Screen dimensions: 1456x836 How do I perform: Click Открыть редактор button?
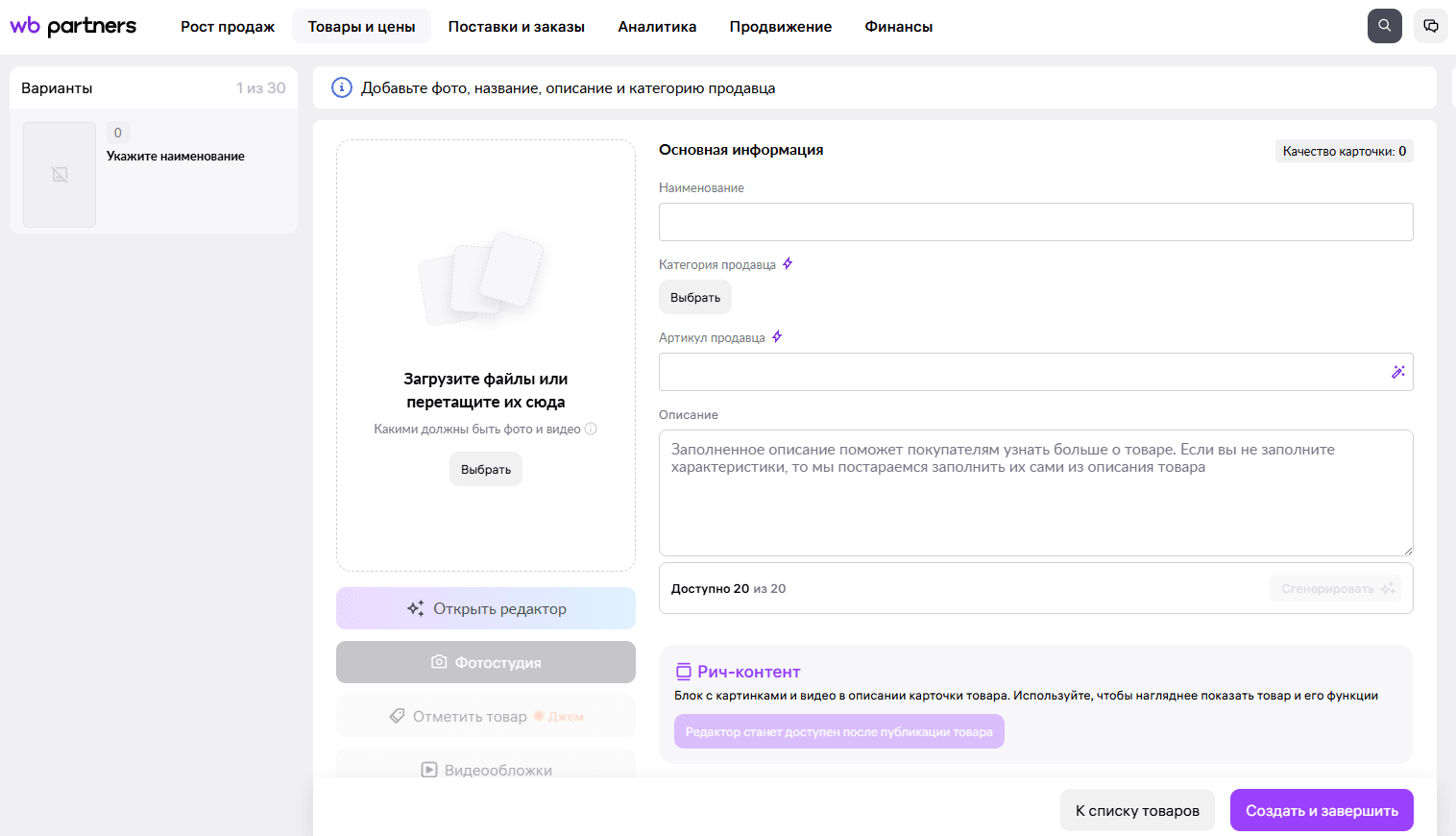coord(486,608)
